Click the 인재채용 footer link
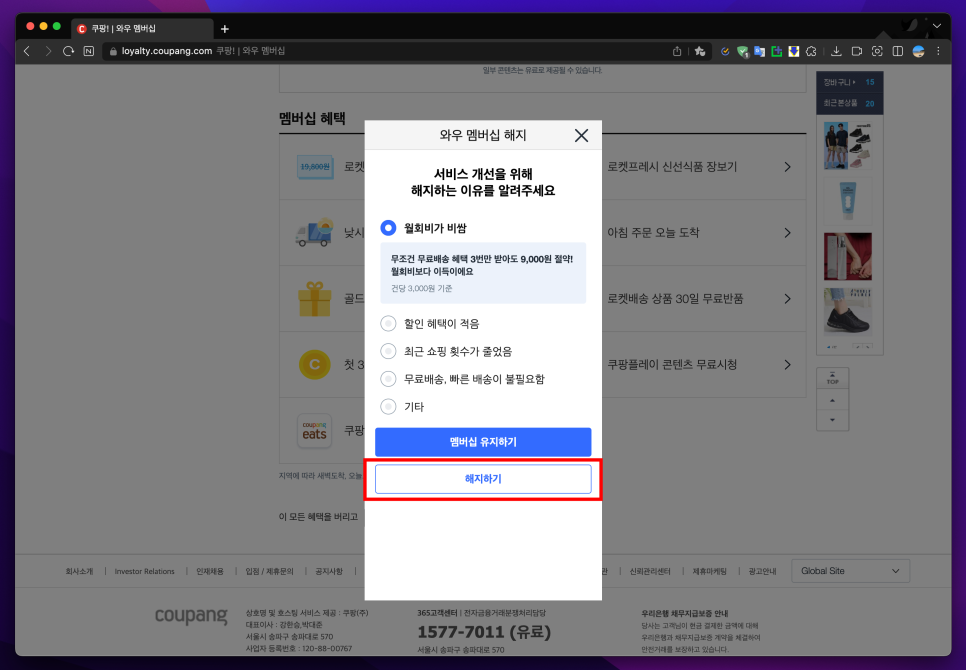Image resolution: width=966 pixels, height=670 pixels. (x=209, y=571)
